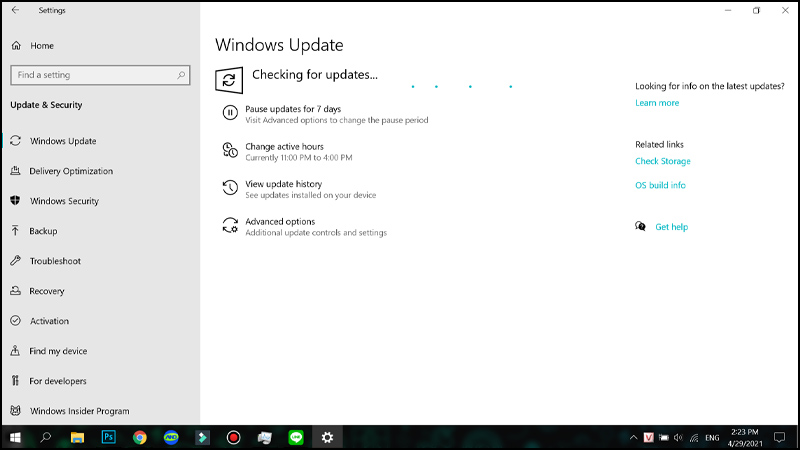The height and width of the screenshot is (450, 800).
Task: Open LINE app from taskbar
Action: (x=296, y=437)
